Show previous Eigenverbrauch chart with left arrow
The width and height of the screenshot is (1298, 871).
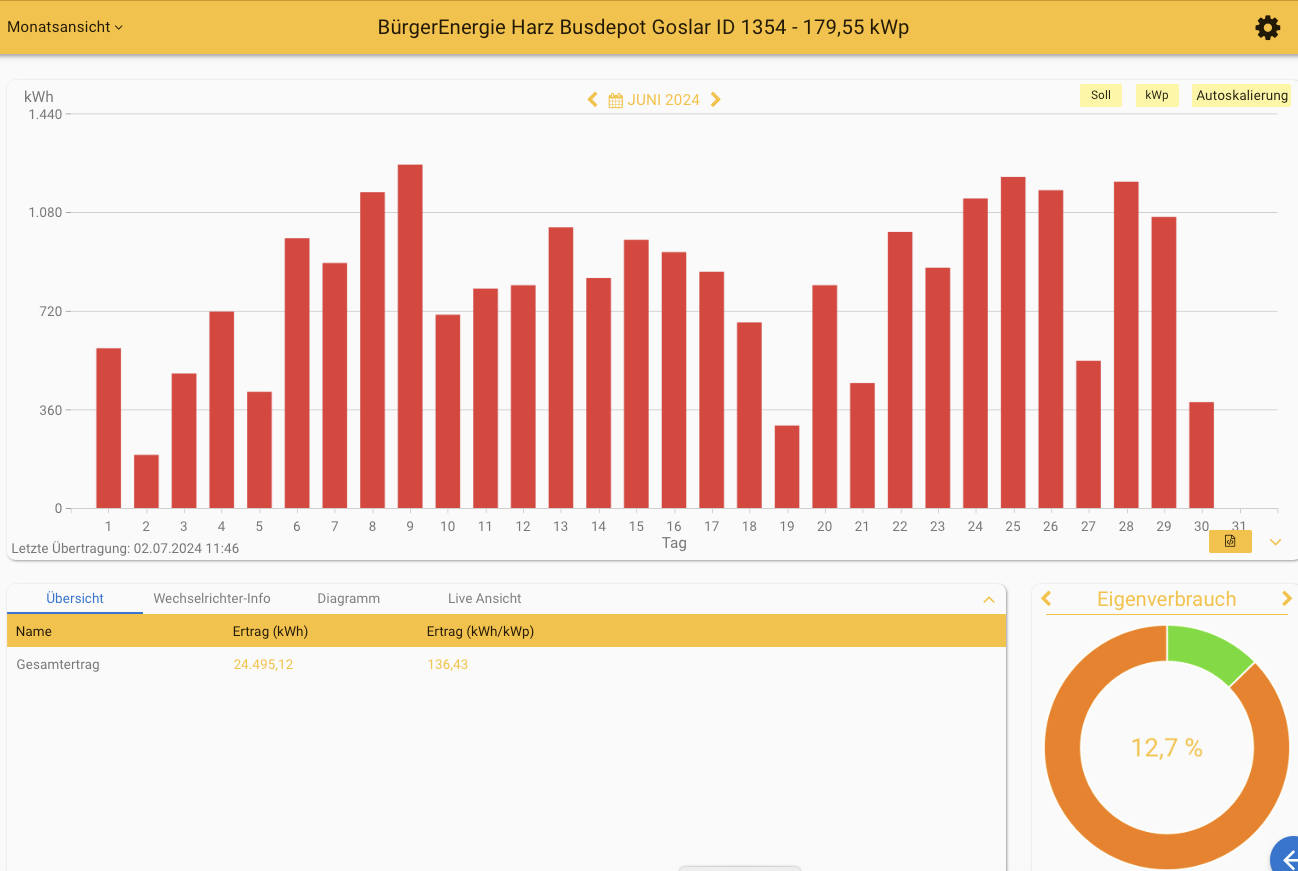(x=1047, y=599)
